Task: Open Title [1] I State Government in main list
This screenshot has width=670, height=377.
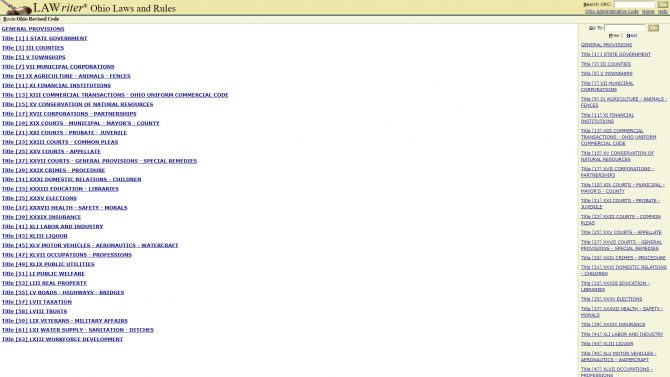Action: tap(44, 38)
